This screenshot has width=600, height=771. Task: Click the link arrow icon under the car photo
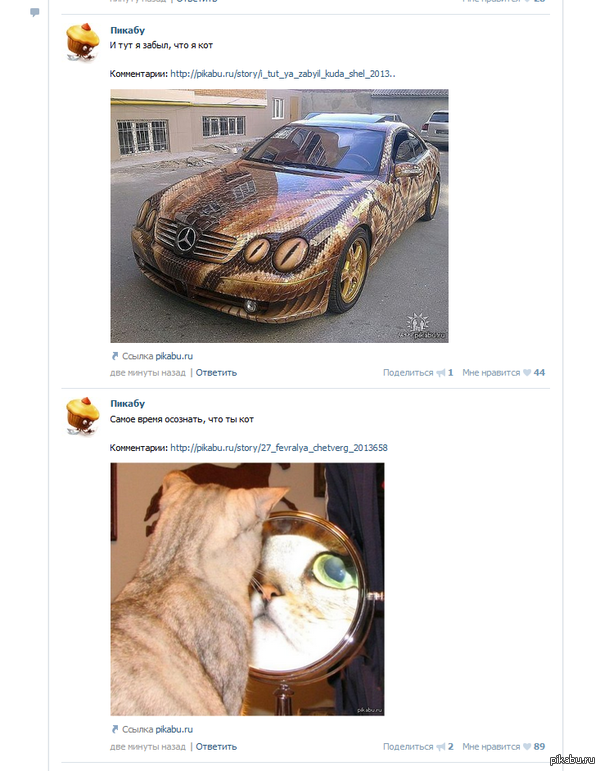tap(115, 356)
